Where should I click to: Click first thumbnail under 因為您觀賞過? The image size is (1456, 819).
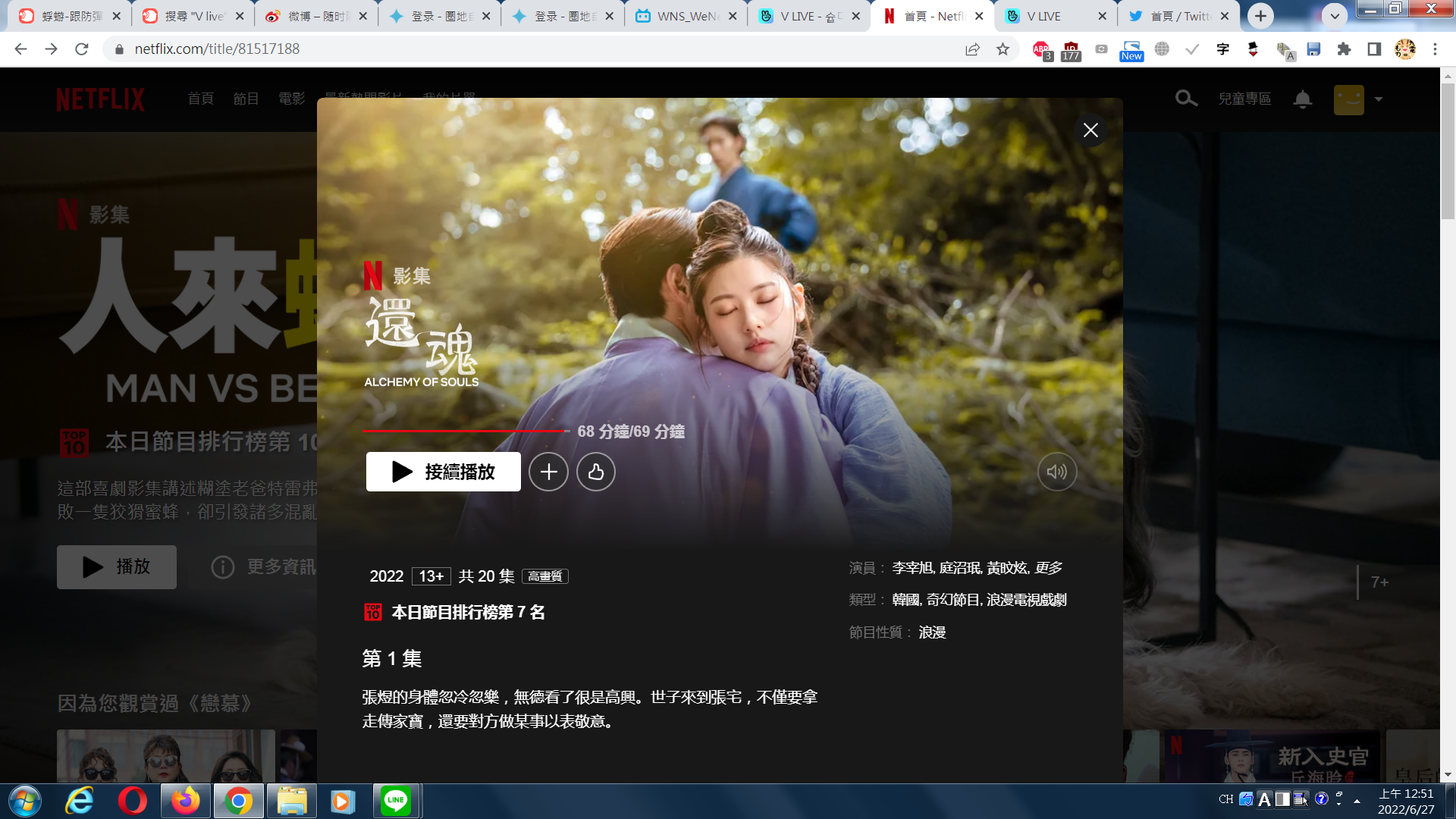pos(165,755)
